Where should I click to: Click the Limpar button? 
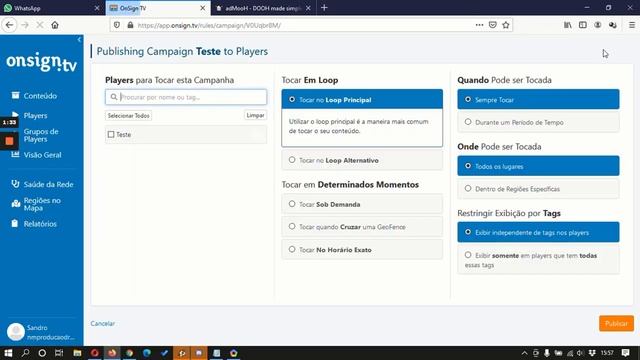[256, 116]
